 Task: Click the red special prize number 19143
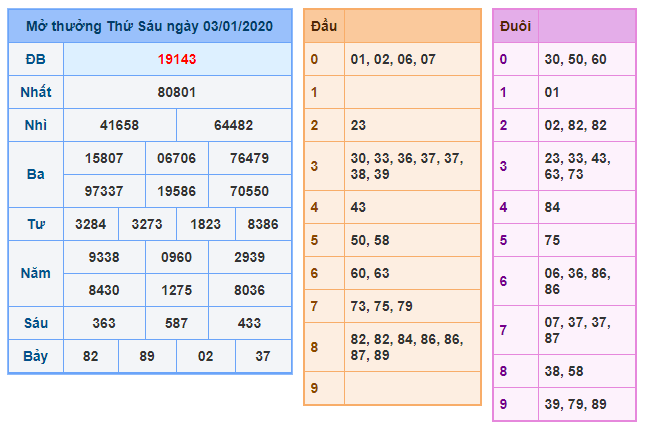(x=176, y=60)
